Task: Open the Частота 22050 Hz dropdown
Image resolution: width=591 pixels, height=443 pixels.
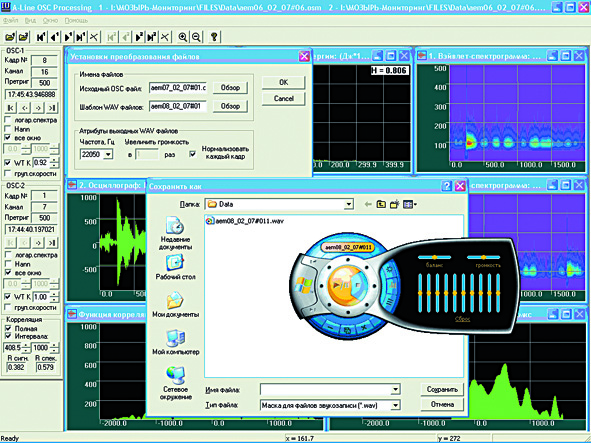Action: (x=108, y=154)
